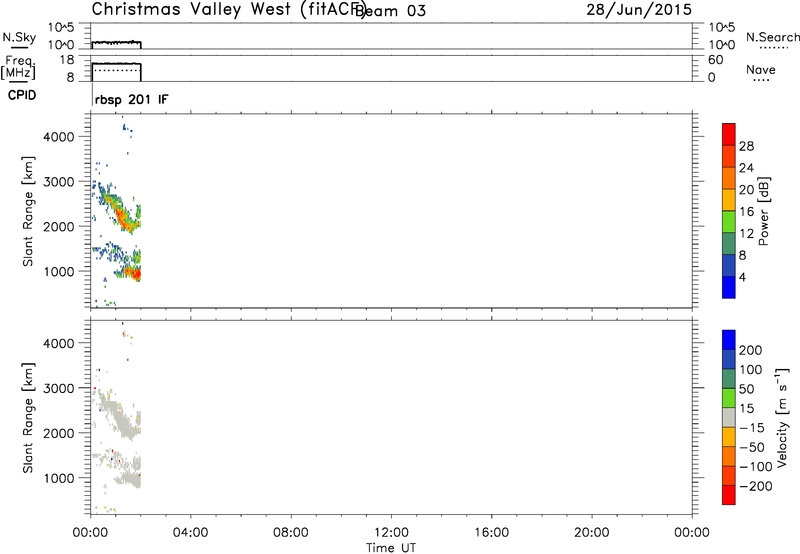Click the red Velocity segment below -200

coord(729,495)
